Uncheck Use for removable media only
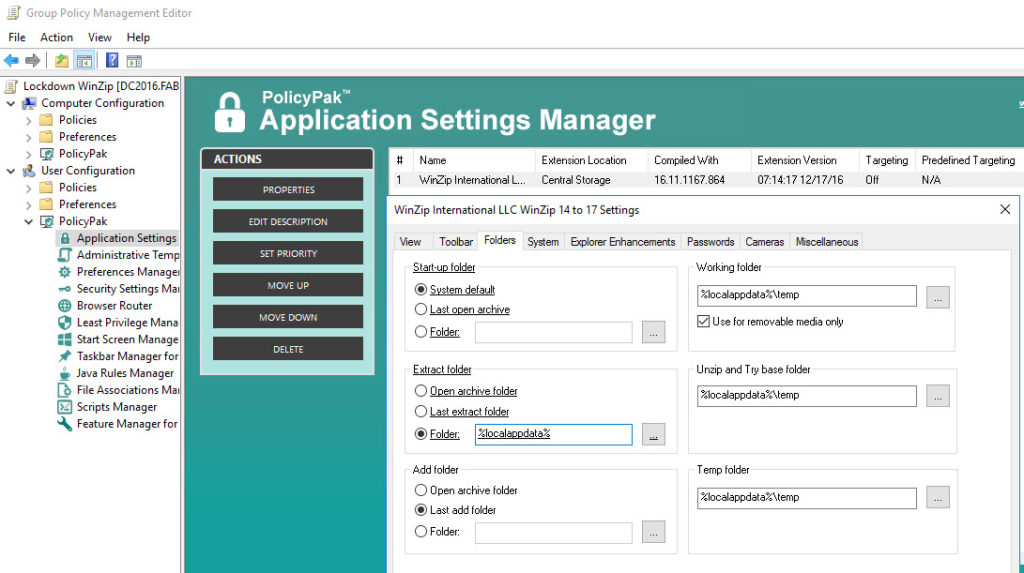Viewport: 1024px width, 573px height. [x=703, y=321]
